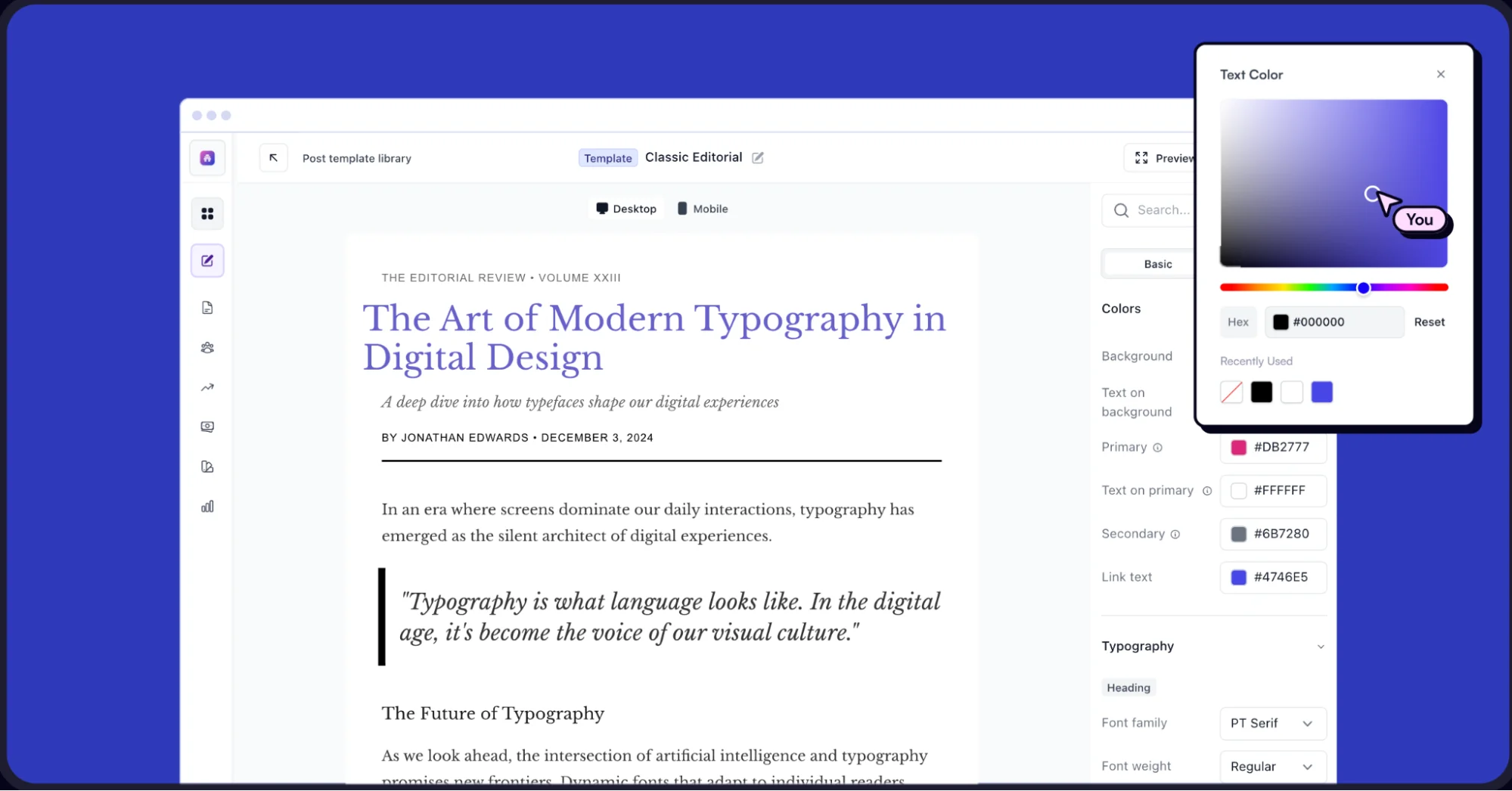Viewport: 1512px width, 791px height.
Task: Open the dashboard grid icon in sidebar
Action: coord(207,214)
